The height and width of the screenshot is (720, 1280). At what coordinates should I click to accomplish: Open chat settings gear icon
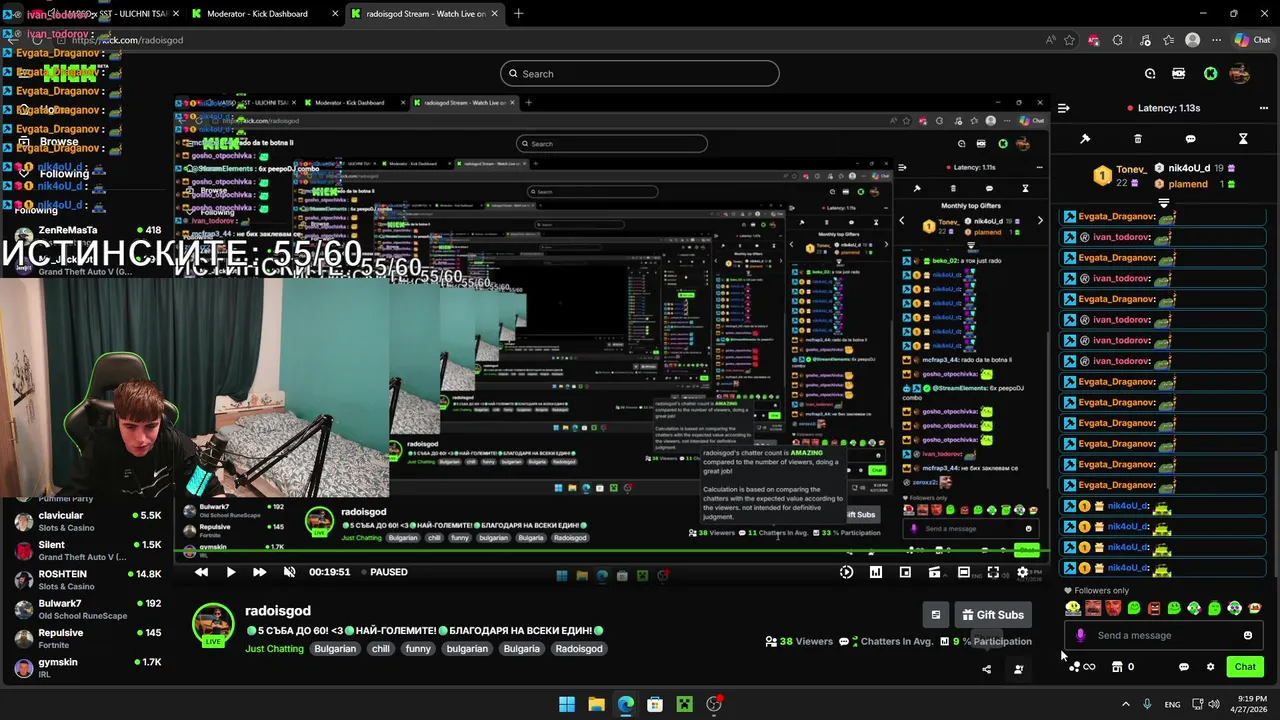(1210, 667)
